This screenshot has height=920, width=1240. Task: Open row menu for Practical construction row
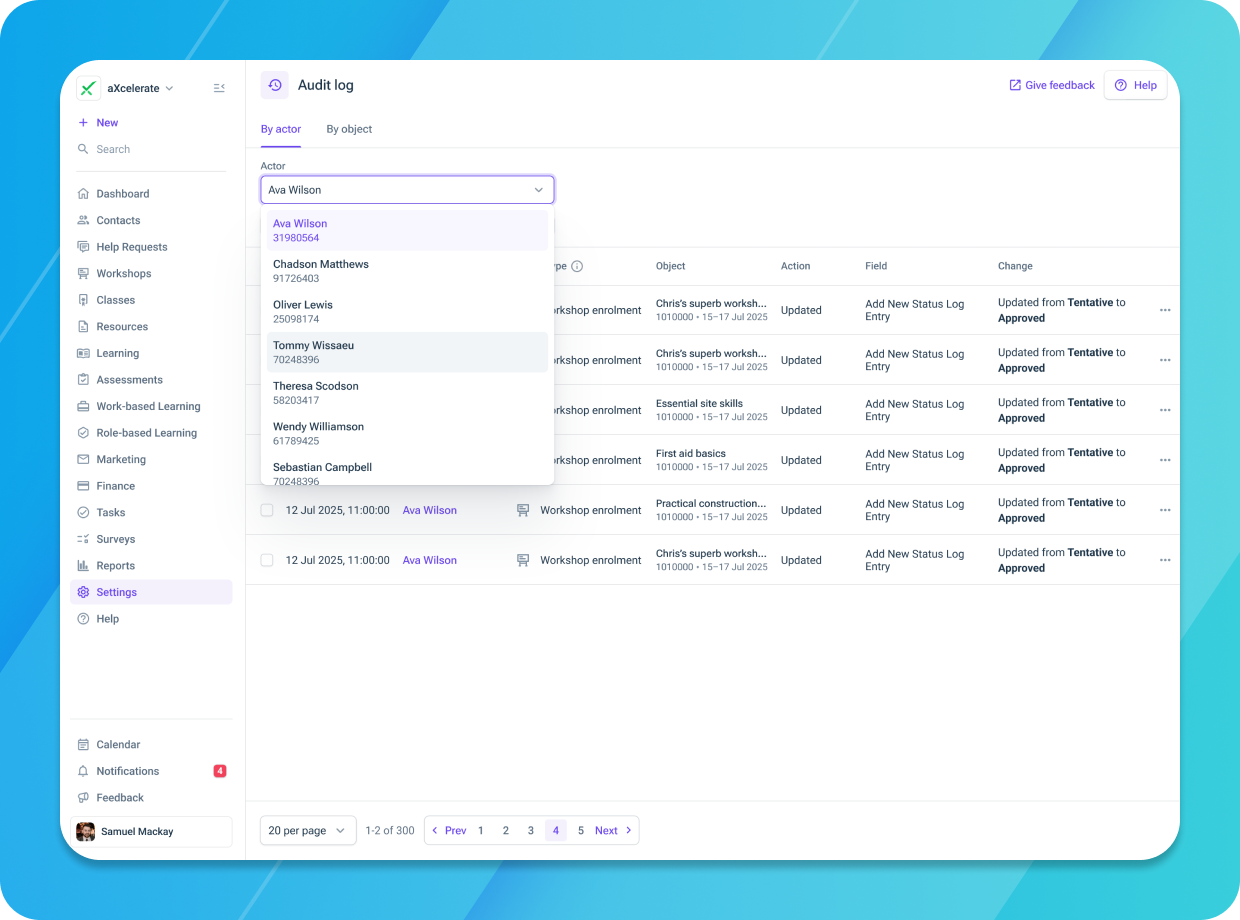point(1165,510)
